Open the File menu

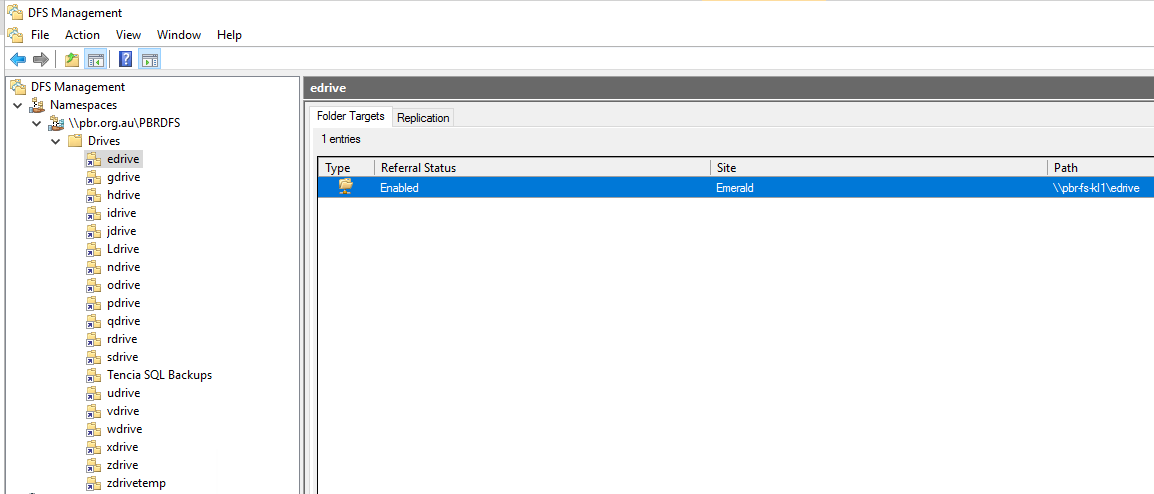(40, 35)
